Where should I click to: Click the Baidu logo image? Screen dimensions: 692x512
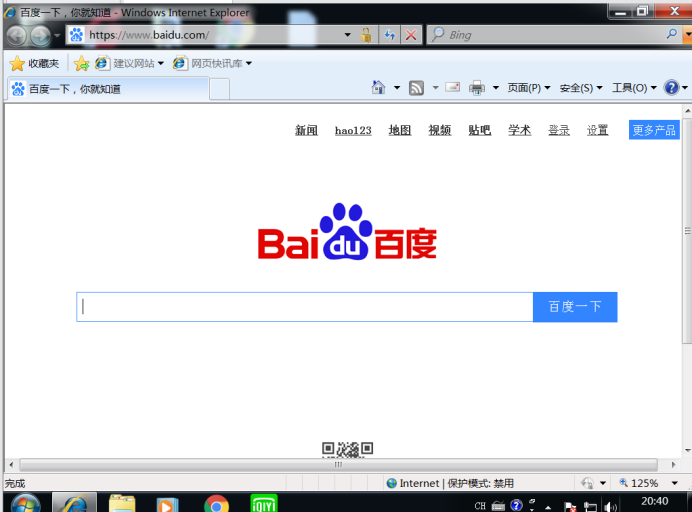[x=347, y=232]
